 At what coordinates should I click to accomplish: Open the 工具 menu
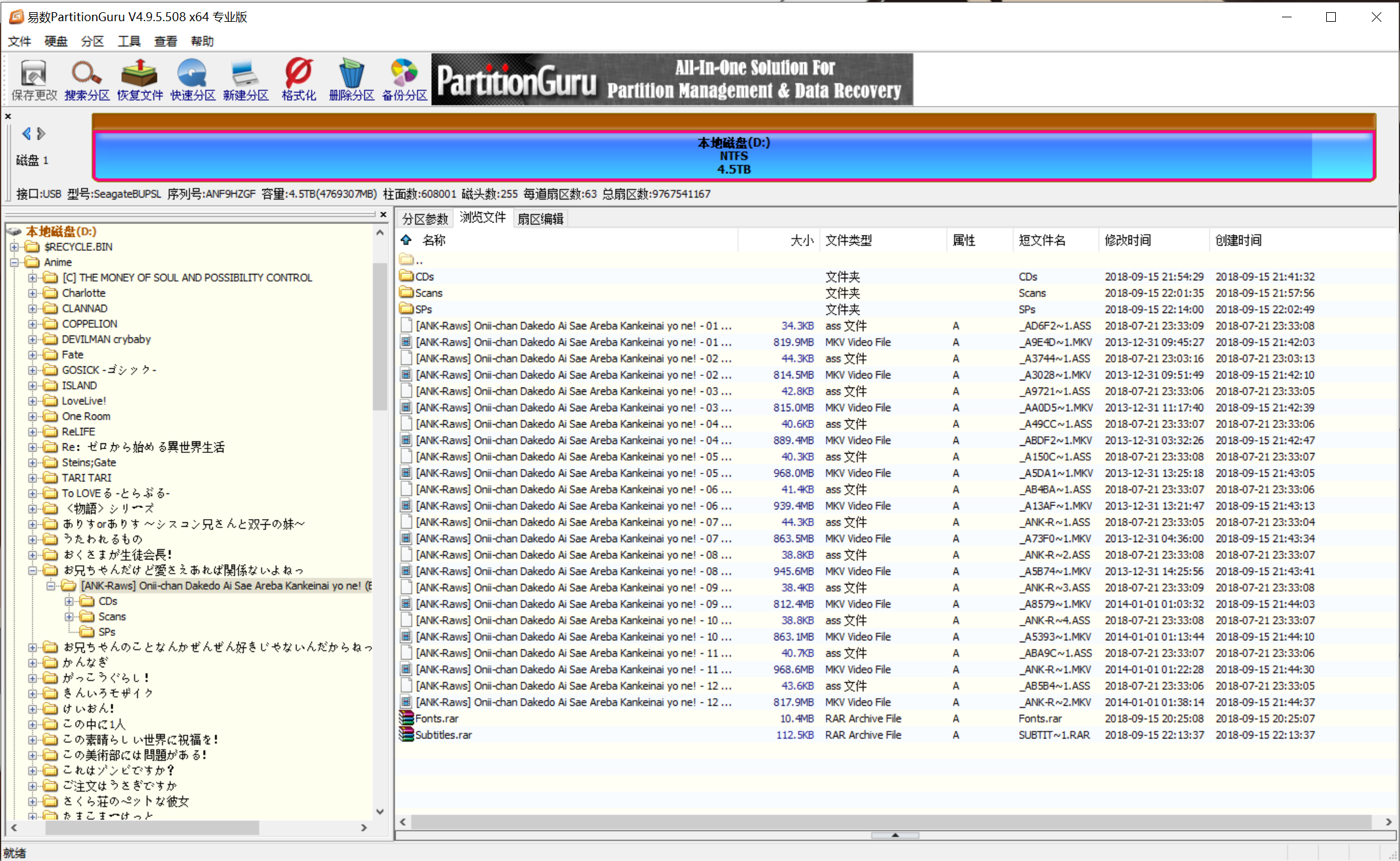coord(129,41)
